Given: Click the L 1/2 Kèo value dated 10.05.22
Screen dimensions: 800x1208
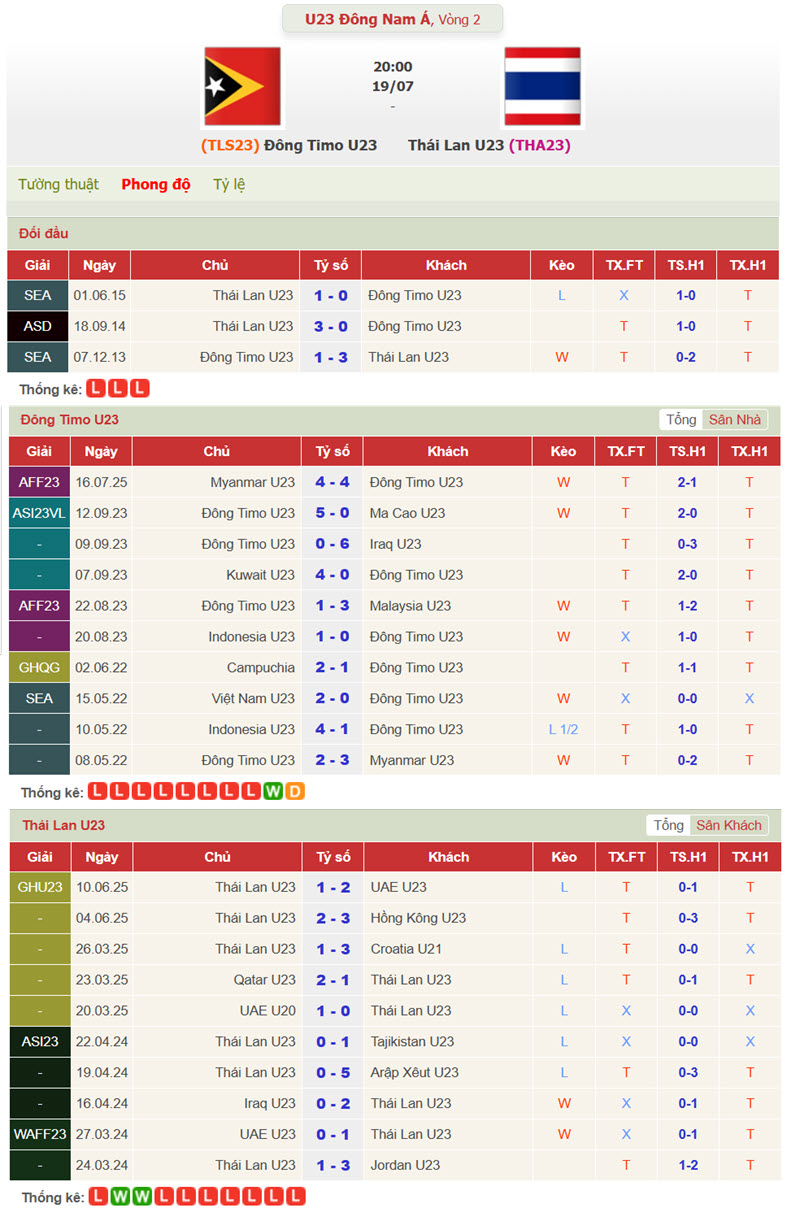Looking at the screenshot, I should (x=564, y=729).
